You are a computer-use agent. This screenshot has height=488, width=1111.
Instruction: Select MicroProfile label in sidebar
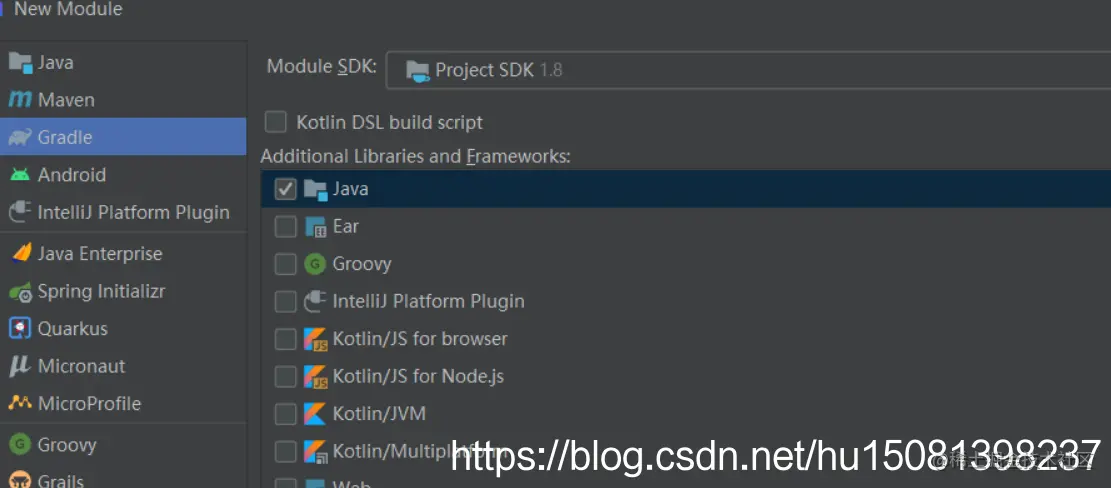click(90, 404)
